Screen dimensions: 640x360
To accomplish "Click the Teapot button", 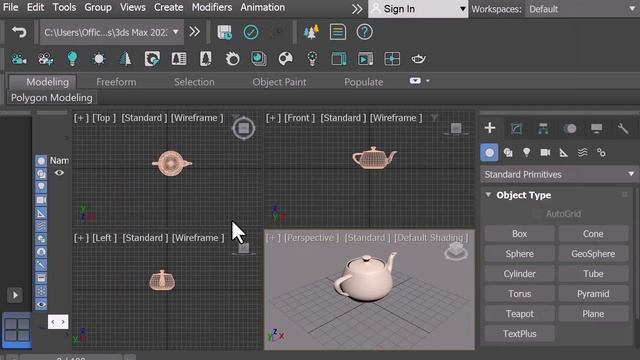I will coord(520,314).
